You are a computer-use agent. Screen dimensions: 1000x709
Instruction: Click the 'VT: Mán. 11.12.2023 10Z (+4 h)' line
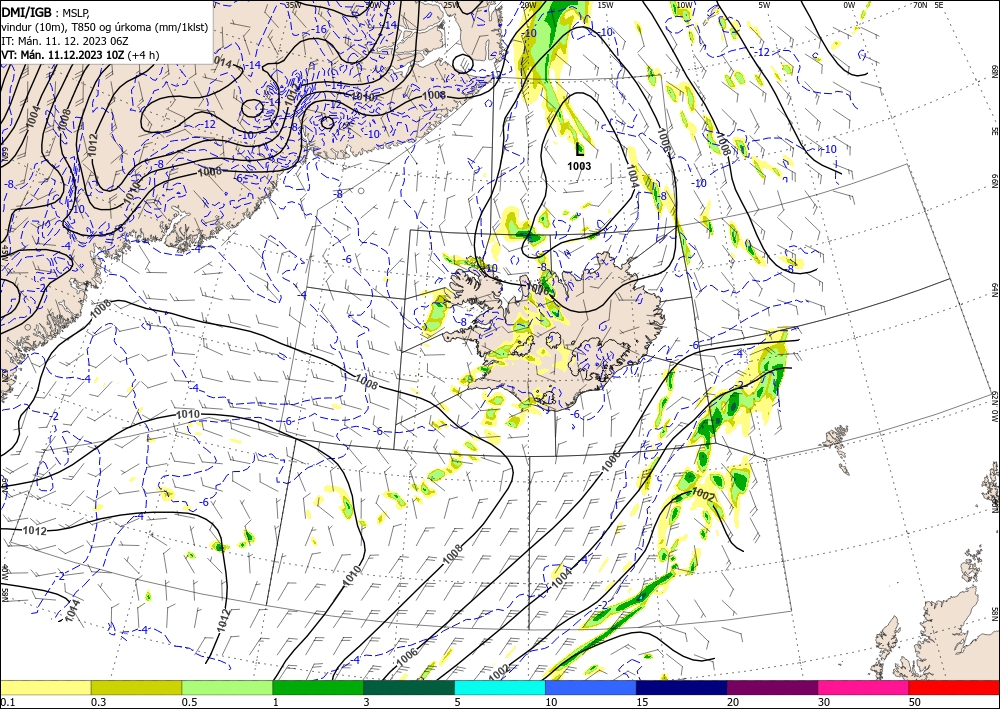coord(80,55)
